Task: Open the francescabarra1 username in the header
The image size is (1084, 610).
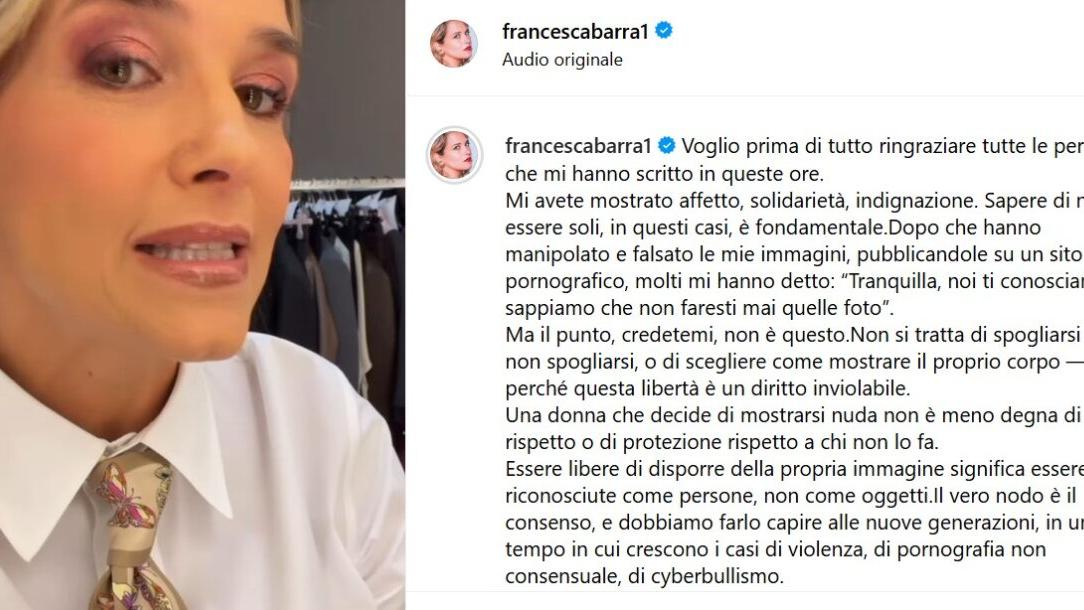Action: tap(575, 32)
